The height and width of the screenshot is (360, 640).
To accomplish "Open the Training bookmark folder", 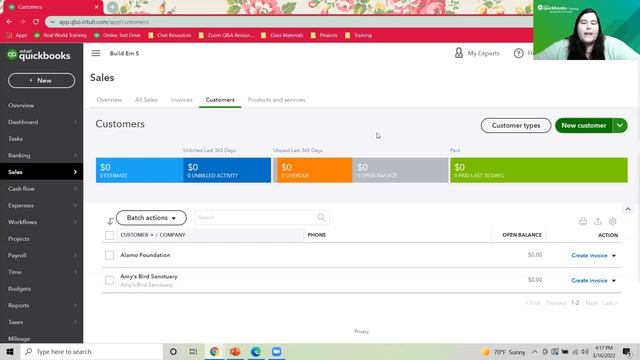I will [x=358, y=36].
